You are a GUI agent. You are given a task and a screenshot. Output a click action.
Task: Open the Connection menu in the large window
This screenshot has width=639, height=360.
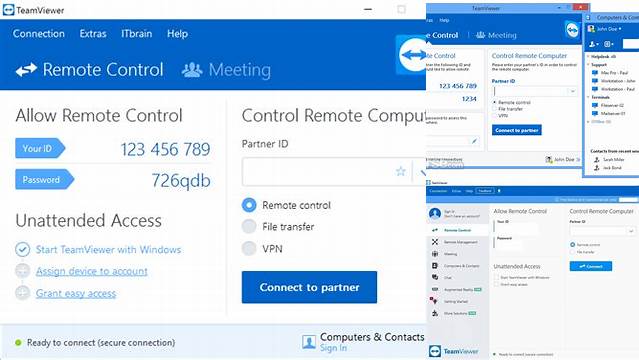[x=39, y=33]
